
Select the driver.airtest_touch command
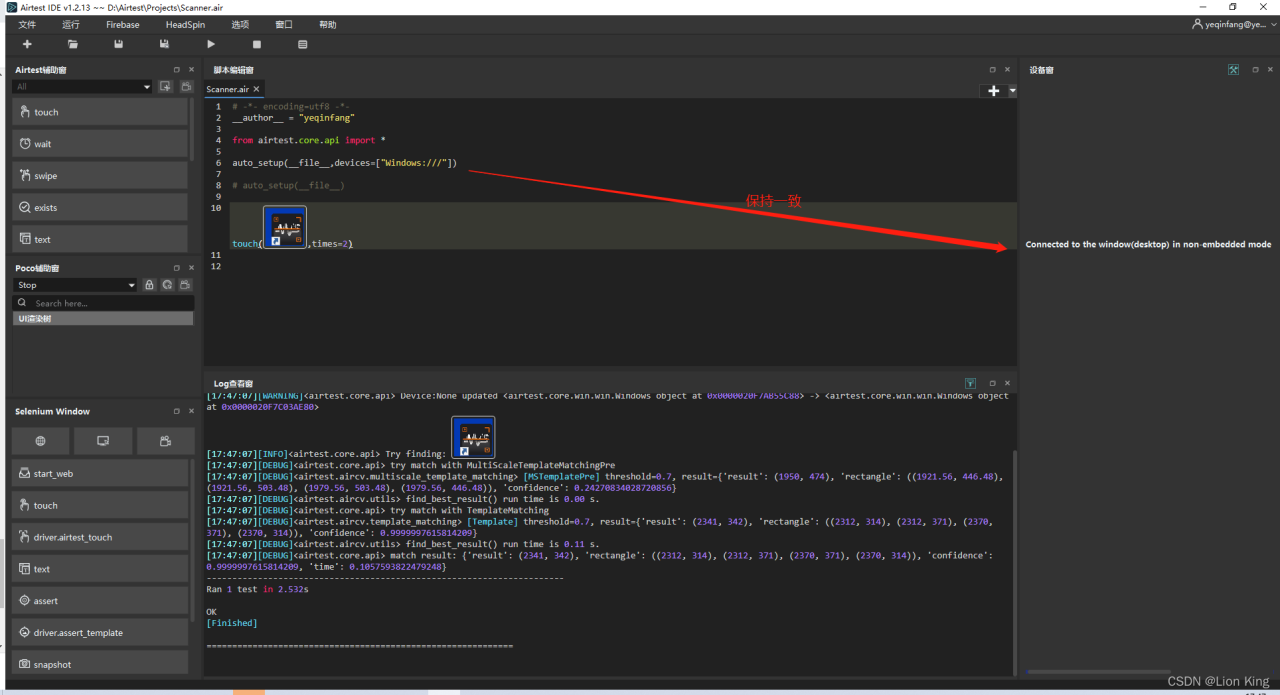point(100,537)
